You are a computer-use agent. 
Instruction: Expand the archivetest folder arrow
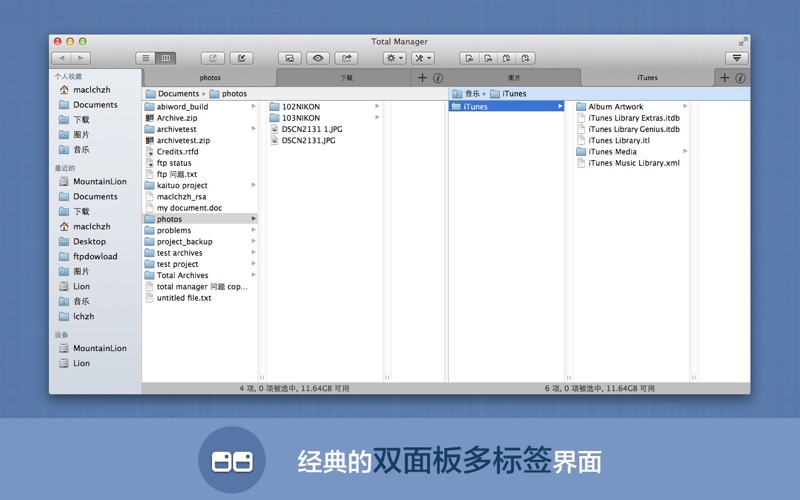(254, 129)
